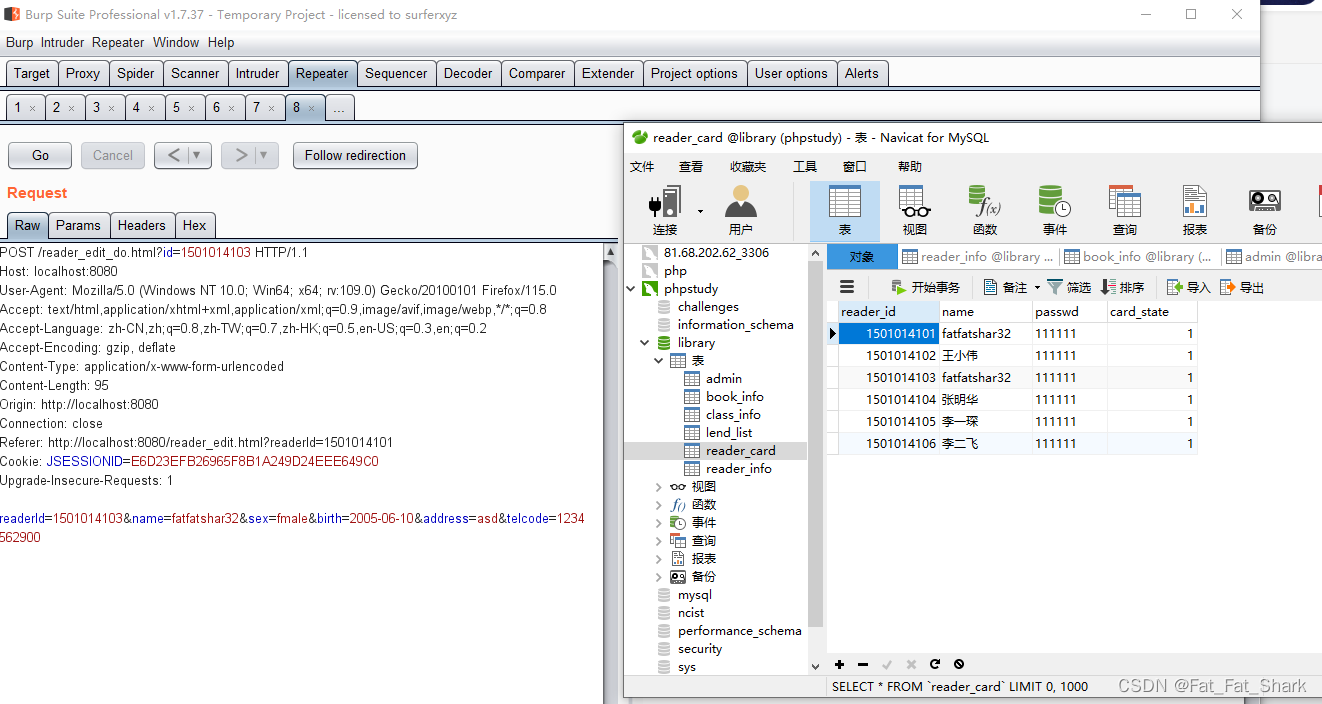Collapse the 表 (Tables) tree node
Viewport: 1322px width, 704px height.
click(x=659, y=361)
